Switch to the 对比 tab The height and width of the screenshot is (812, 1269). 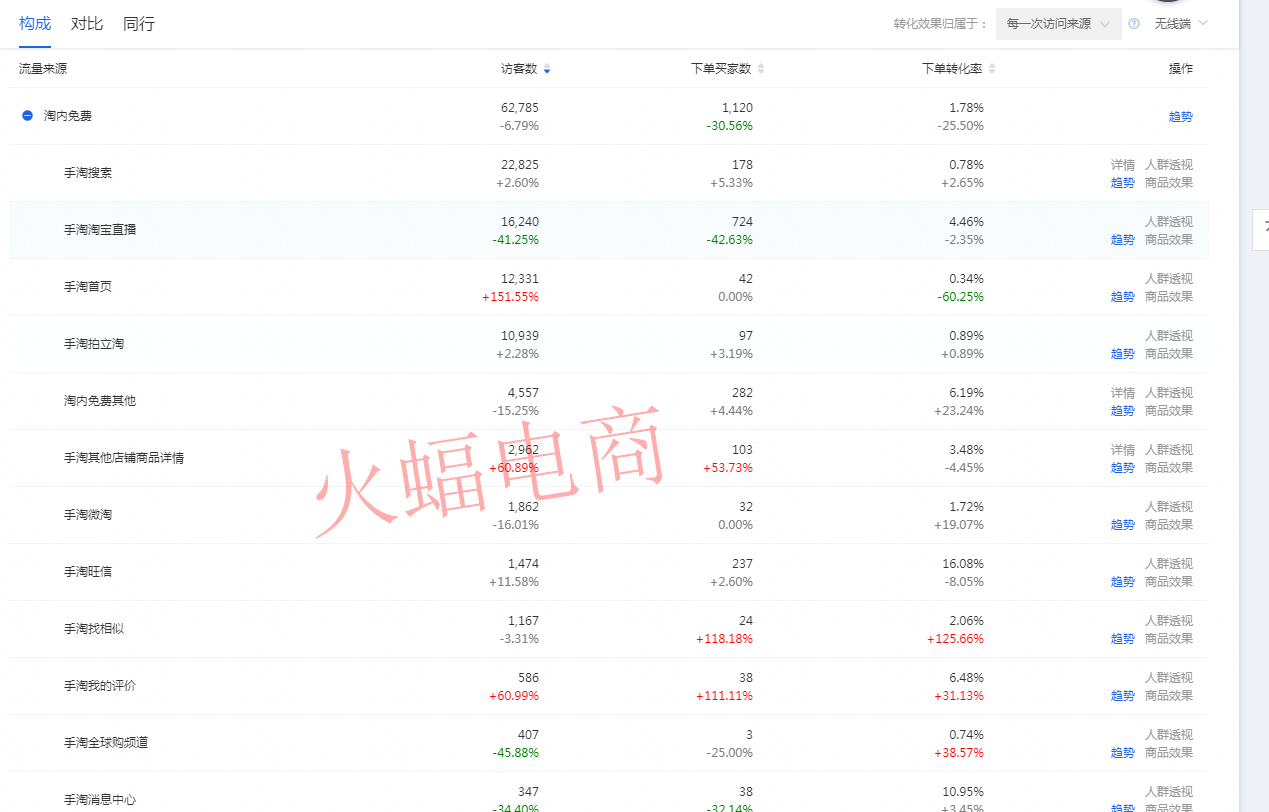pos(87,23)
